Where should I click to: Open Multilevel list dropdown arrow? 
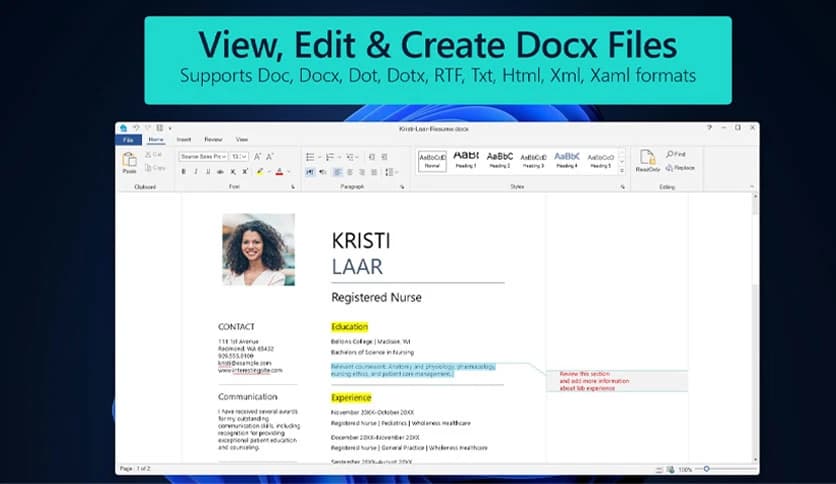pyautogui.click(x=358, y=157)
